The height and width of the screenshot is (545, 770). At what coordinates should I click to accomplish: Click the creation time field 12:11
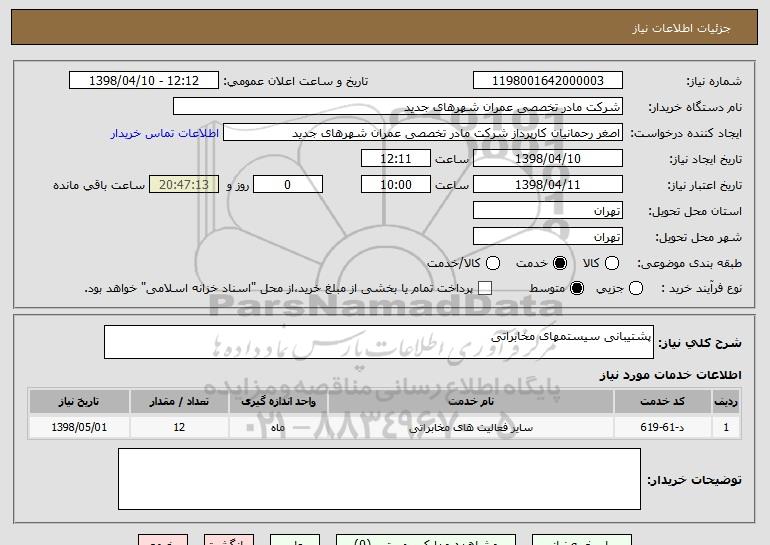(x=396, y=159)
